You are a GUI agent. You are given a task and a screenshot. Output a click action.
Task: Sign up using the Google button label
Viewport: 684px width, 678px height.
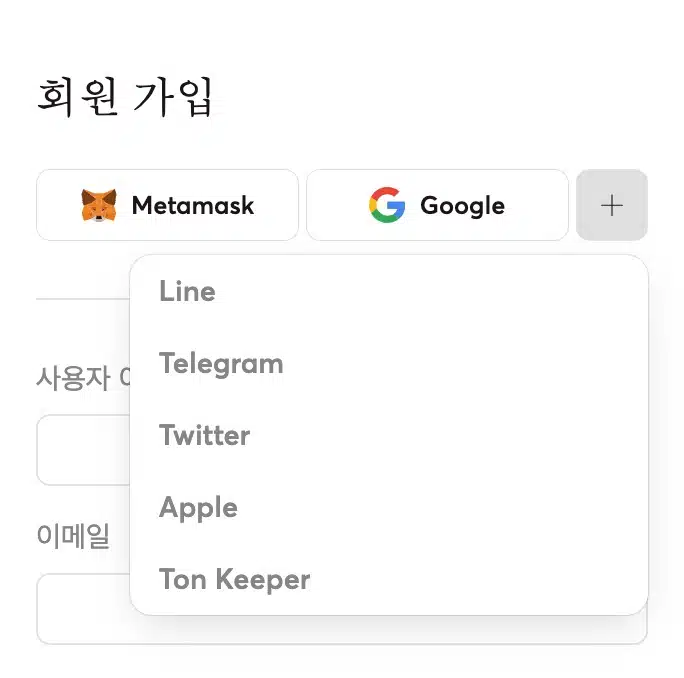tap(462, 206)
